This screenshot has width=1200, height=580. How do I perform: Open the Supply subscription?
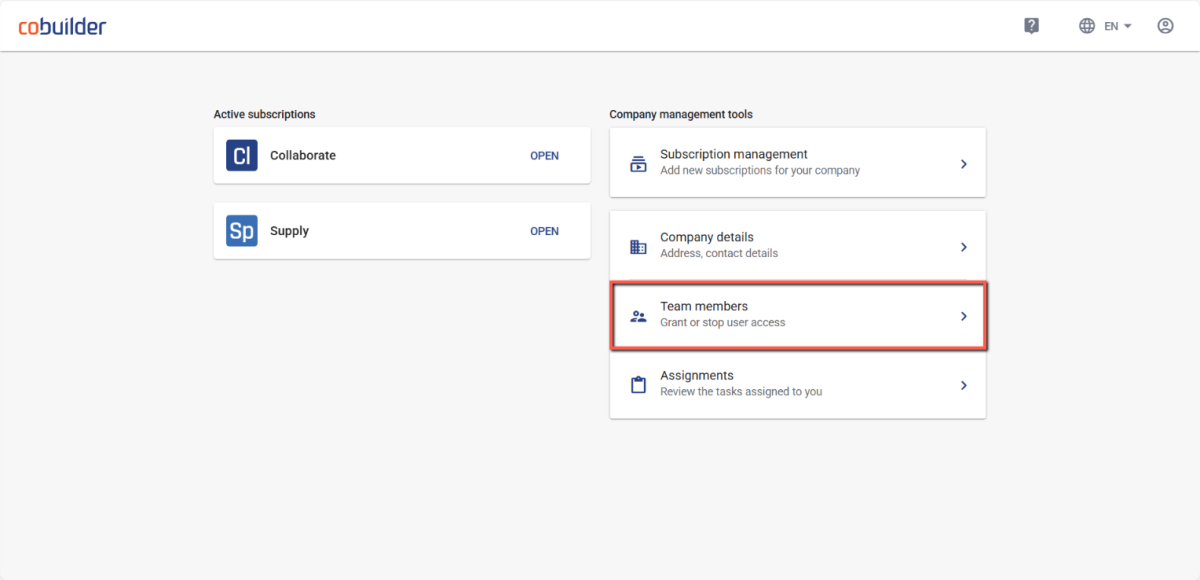544,231
